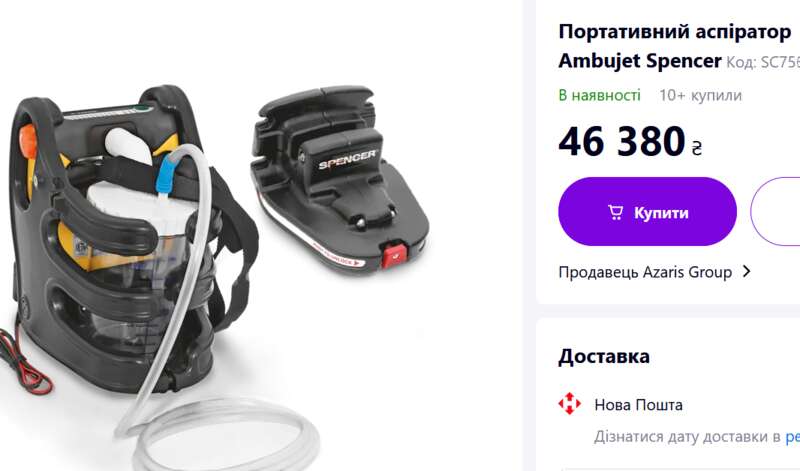Expand seller details chevron arrow

pyautogui.click(x=747, y=271)
